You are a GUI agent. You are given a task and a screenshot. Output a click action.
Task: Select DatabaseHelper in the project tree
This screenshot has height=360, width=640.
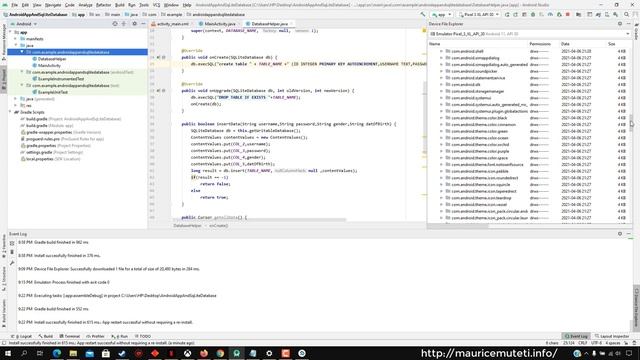click(x=52, y=59)
